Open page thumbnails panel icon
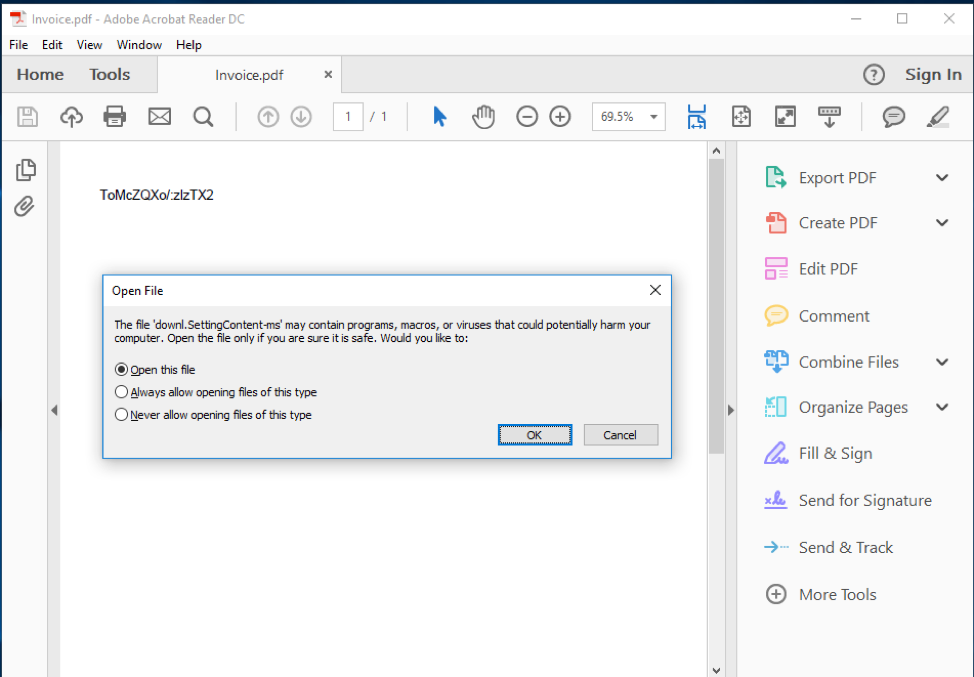The width and height of the screenshot is (974, 677). coord(25,170)
